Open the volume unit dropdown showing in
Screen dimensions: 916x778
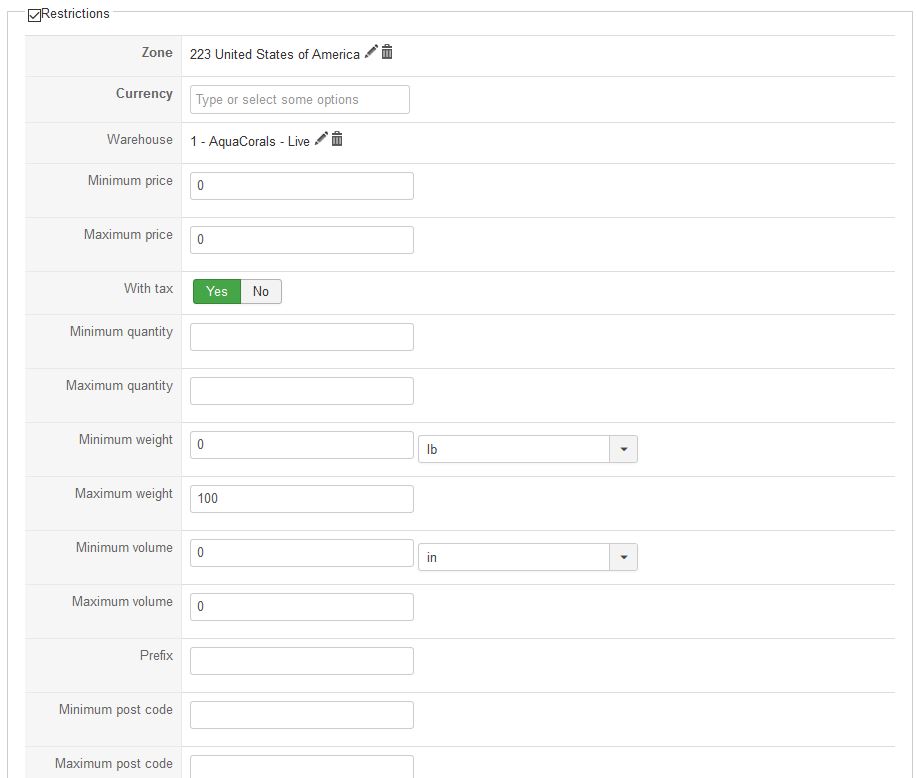click(x=527, y=557)
